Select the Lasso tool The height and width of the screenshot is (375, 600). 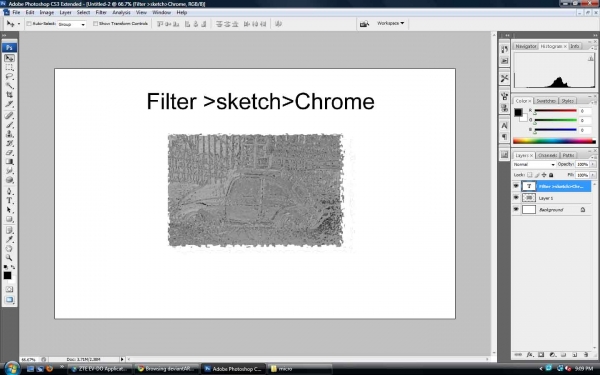pyautogui.click(x=9, y=77)
